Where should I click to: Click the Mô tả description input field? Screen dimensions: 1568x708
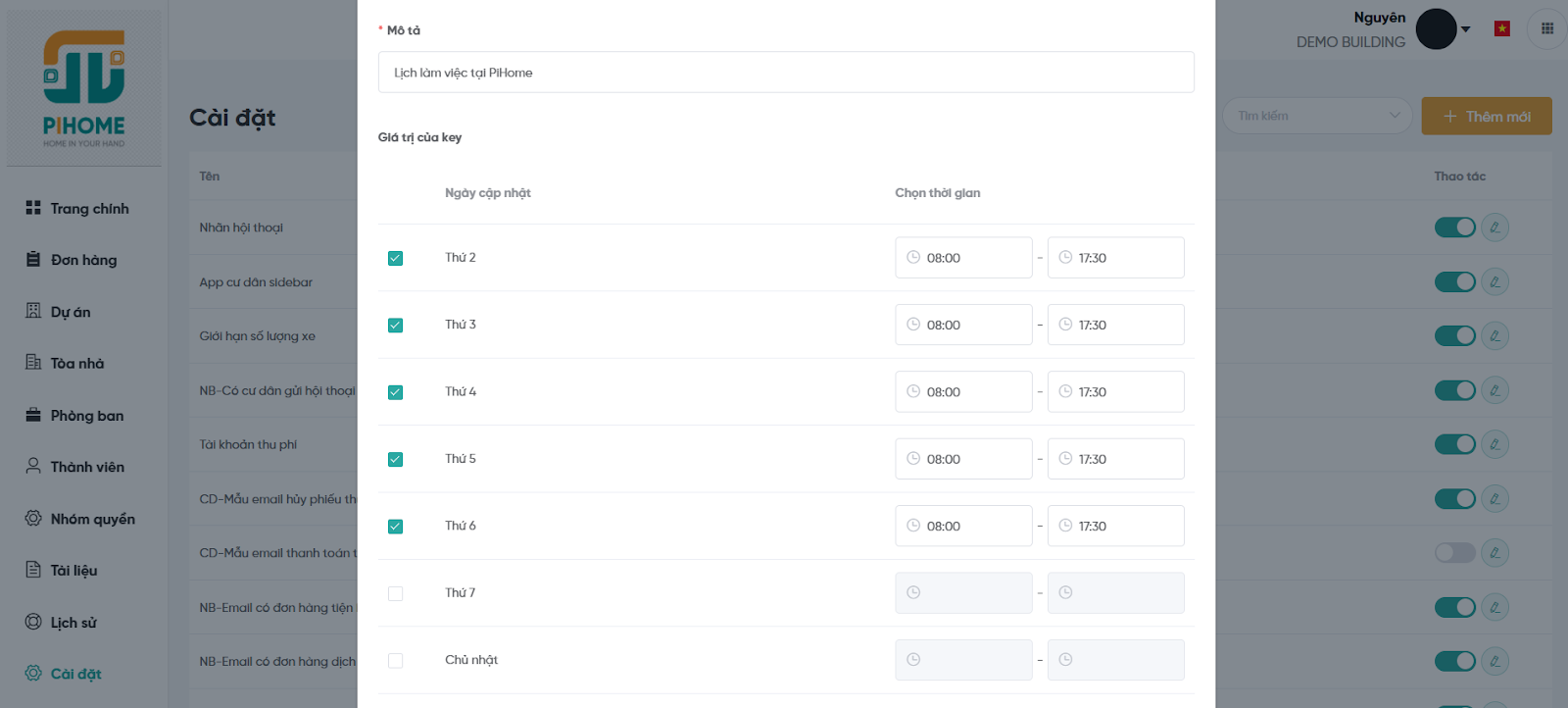click(x=785, y=73)
